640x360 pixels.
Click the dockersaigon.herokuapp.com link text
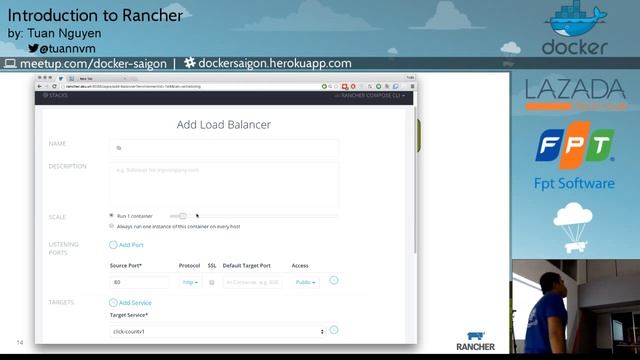275,63
